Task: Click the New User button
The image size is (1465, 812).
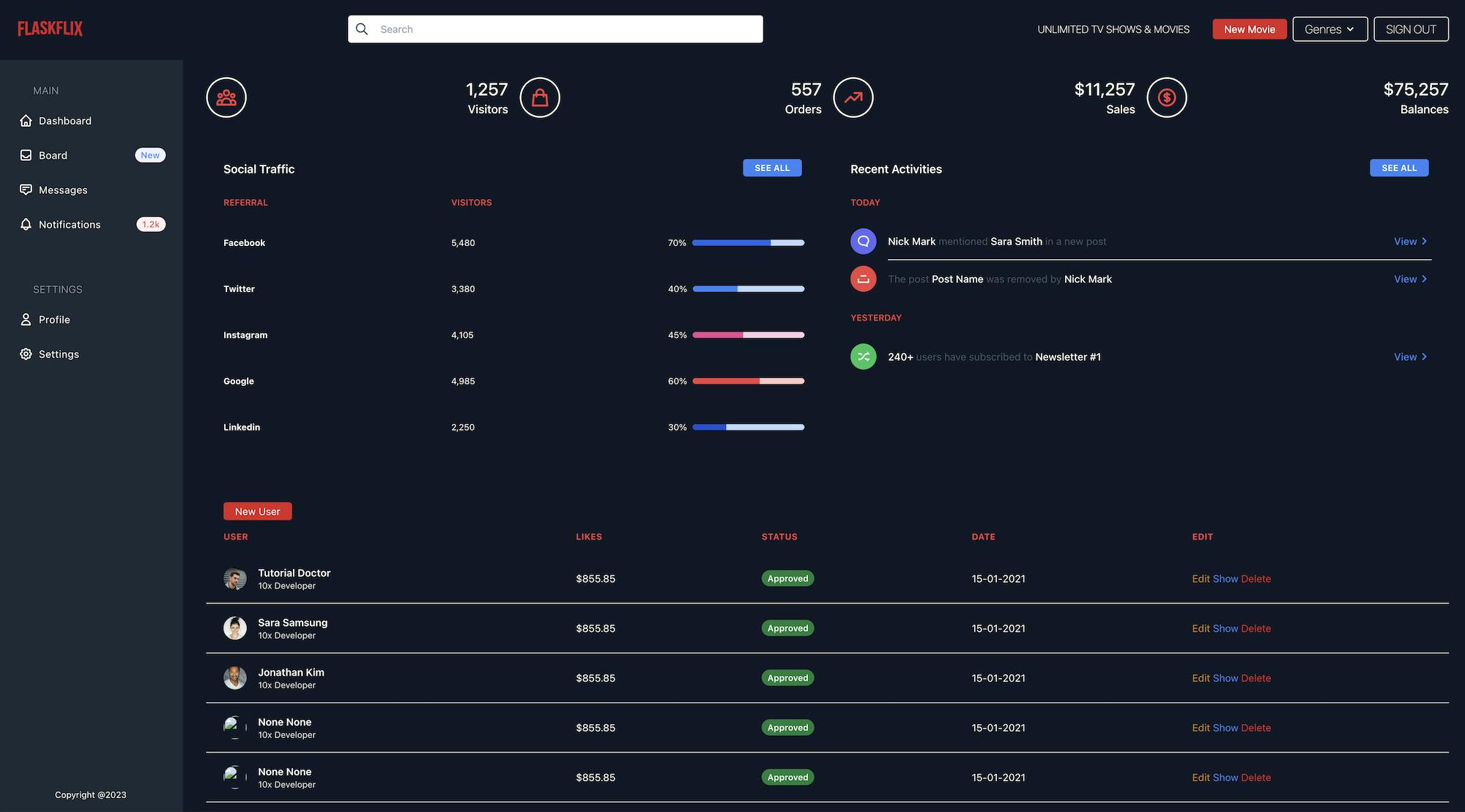Action: point(258,511)
